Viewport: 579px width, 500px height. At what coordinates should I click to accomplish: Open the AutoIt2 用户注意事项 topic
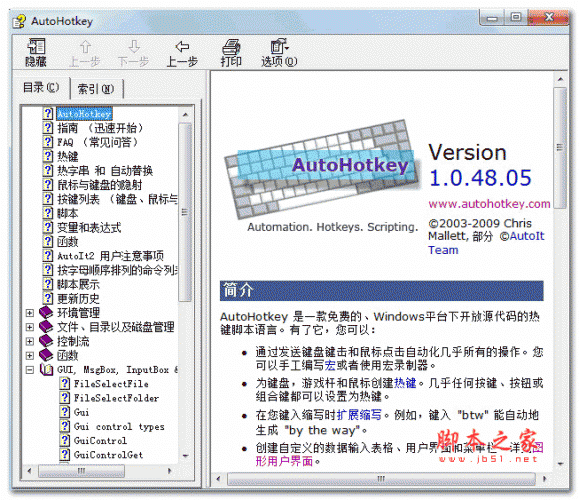(x=110, y=256)
